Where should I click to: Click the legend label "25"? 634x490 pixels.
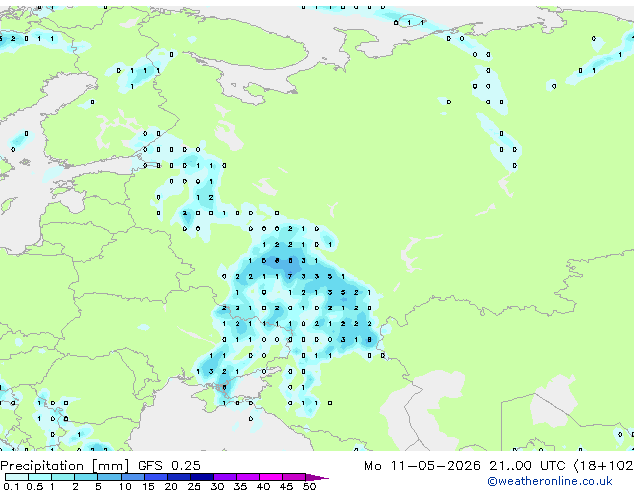[194, 486]
